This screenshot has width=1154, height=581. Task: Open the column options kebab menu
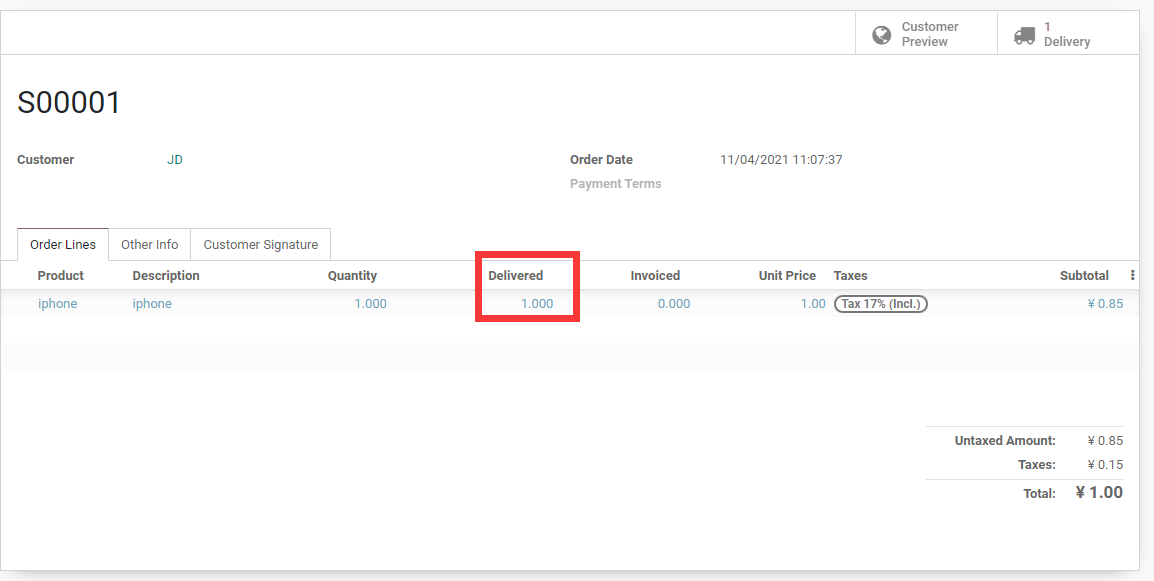click(x=1132, y=275)
